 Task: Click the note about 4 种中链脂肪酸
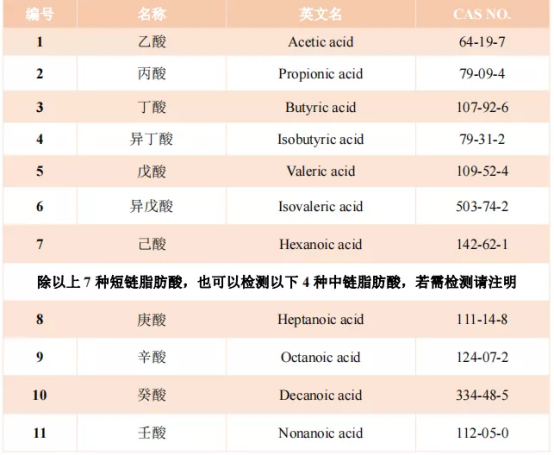277,282
